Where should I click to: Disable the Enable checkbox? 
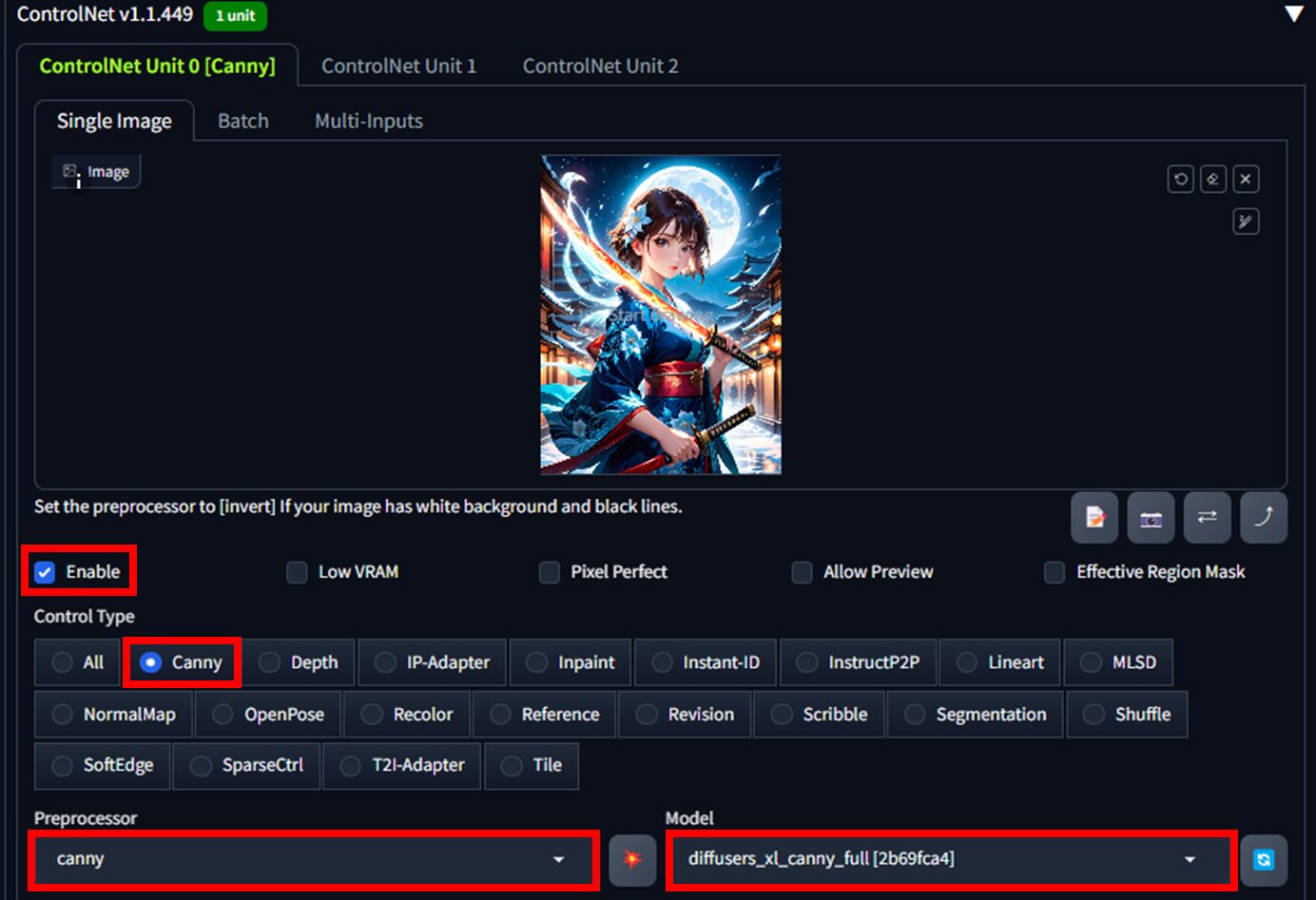tap(44, 571)
